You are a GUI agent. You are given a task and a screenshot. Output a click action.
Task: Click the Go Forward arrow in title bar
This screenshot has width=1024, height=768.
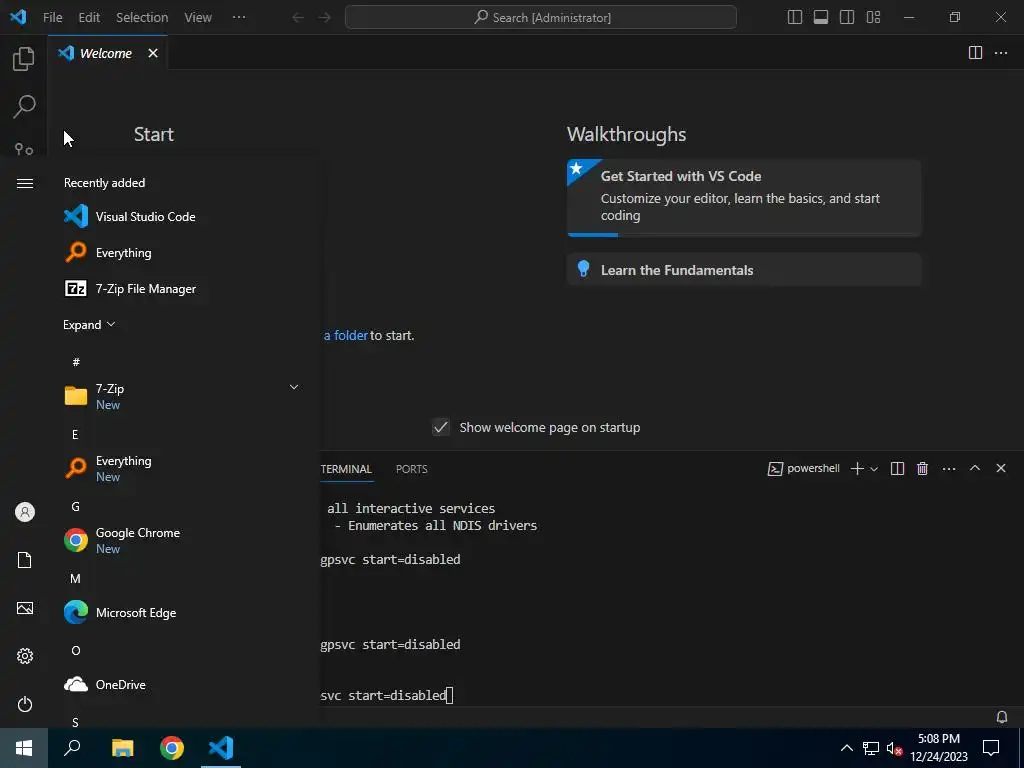coord(325,18)
